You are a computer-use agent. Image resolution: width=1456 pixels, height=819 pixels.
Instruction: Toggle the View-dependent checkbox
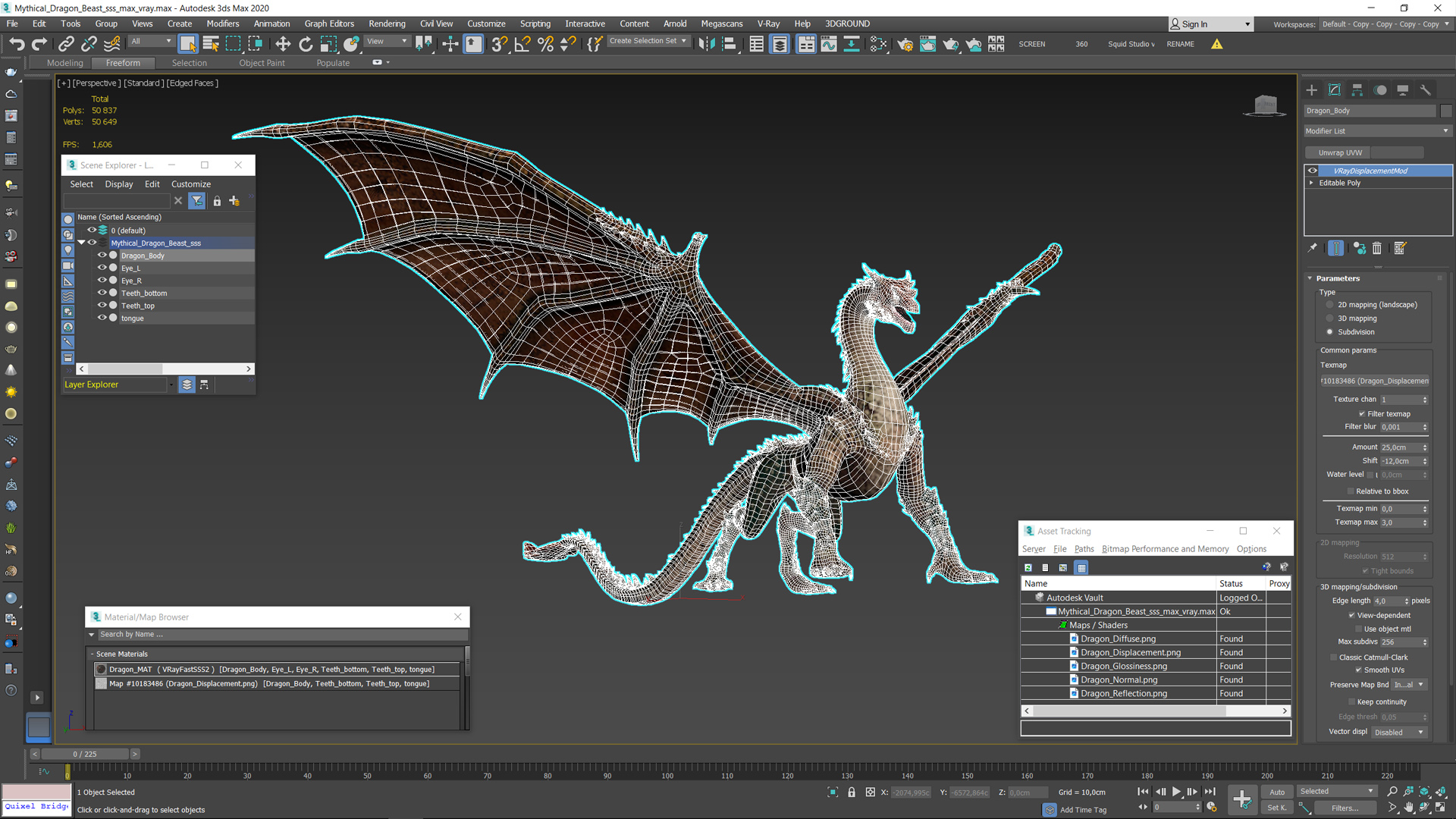coord(1351,616)
